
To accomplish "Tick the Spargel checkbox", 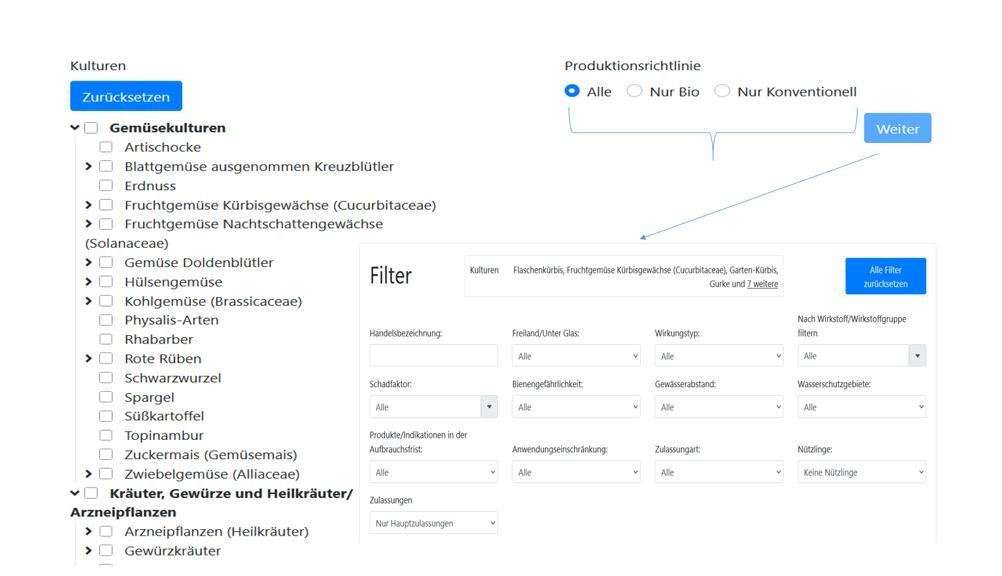I will (x=106, y=398).
